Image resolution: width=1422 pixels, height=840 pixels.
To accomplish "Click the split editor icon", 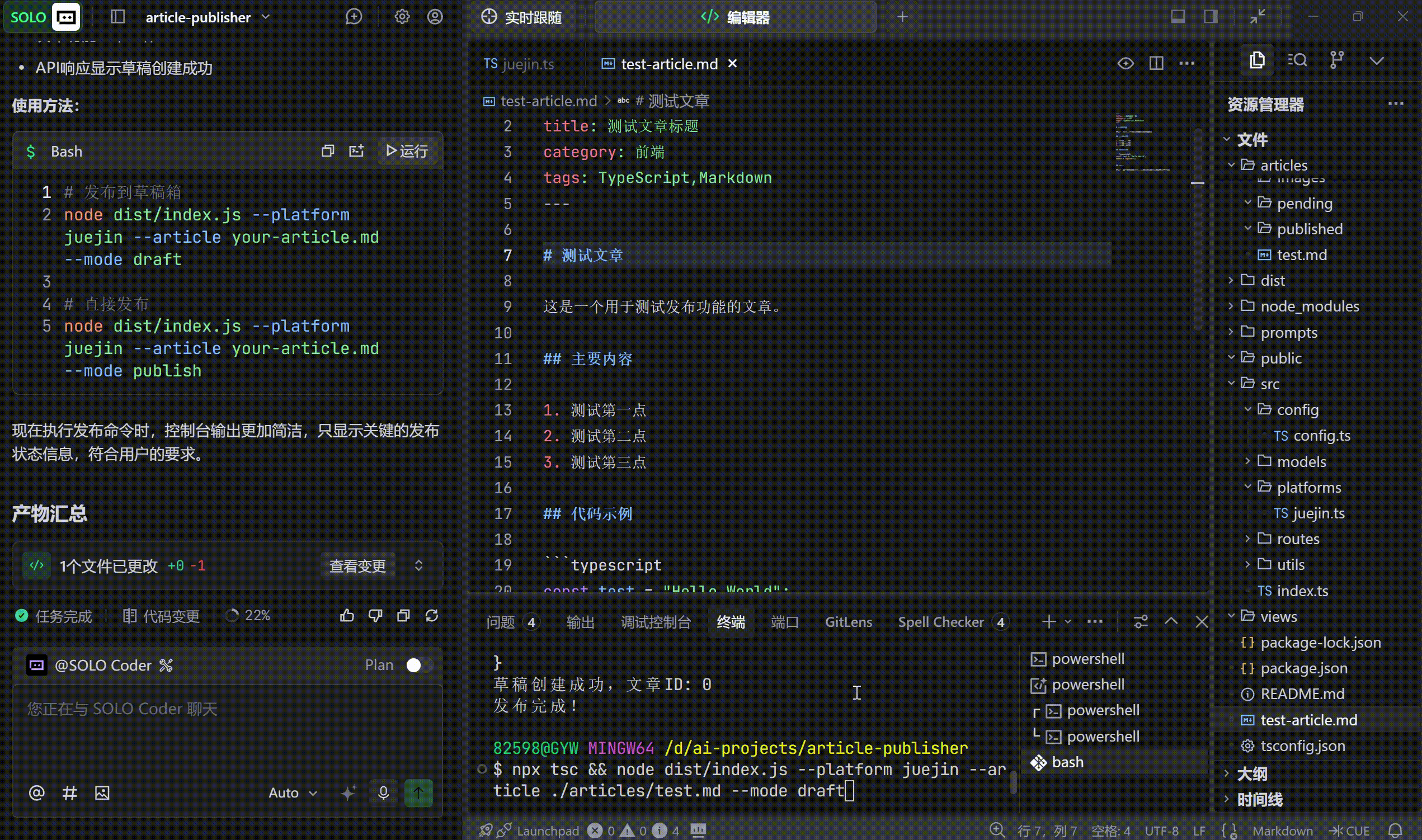I will pyautogui.click(x=1156, y=63).
